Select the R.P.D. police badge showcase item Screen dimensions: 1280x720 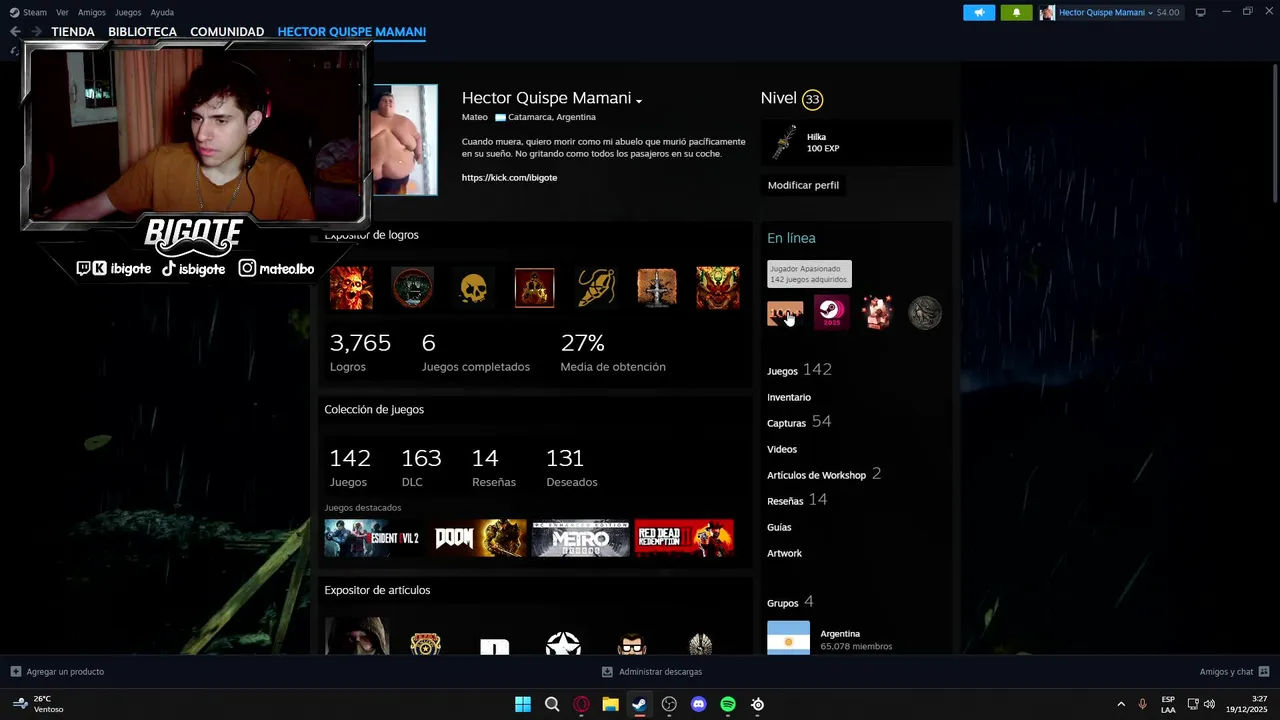click(426, 643)
